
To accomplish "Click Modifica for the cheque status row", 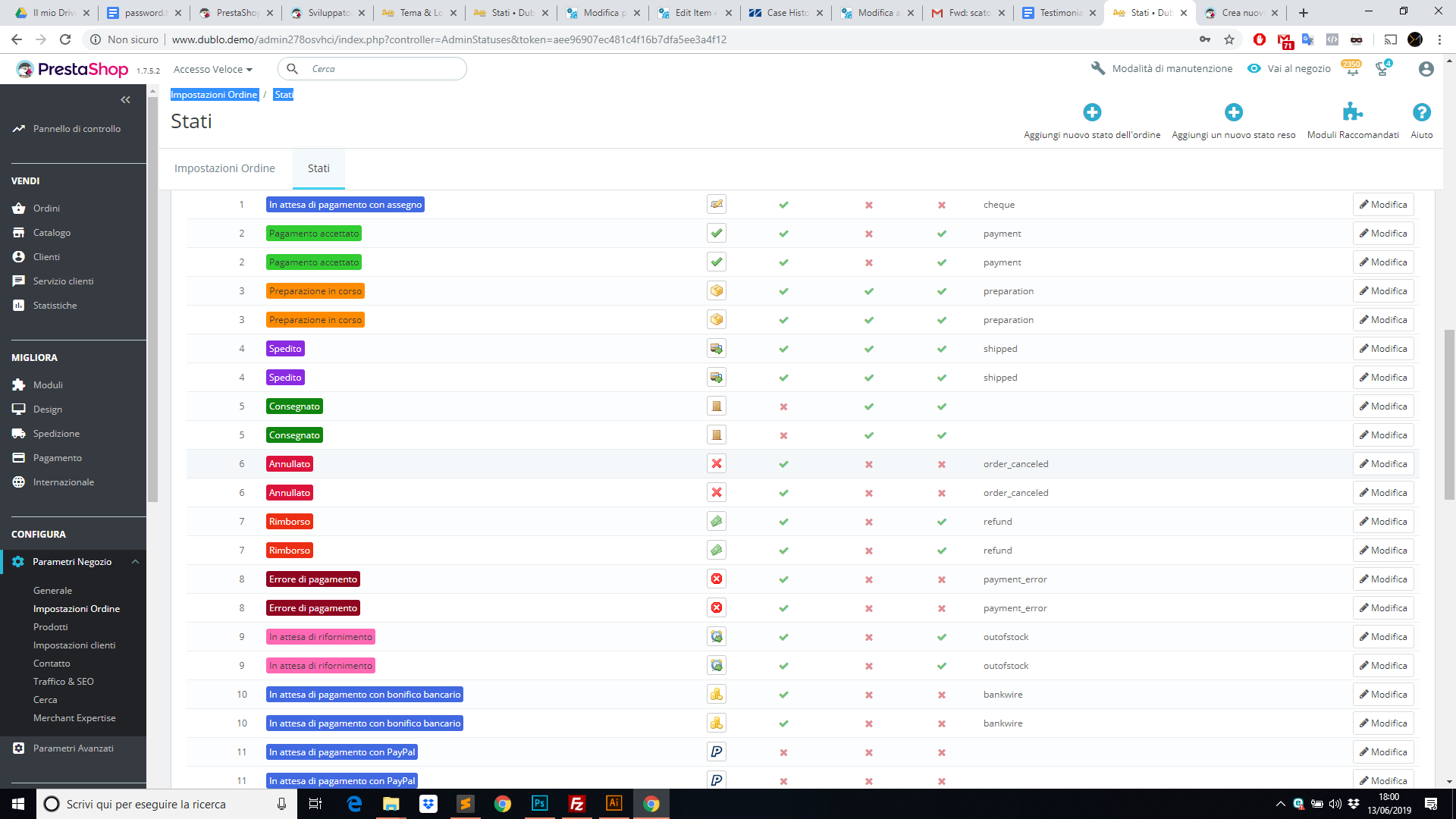I will pos(1383,205).
